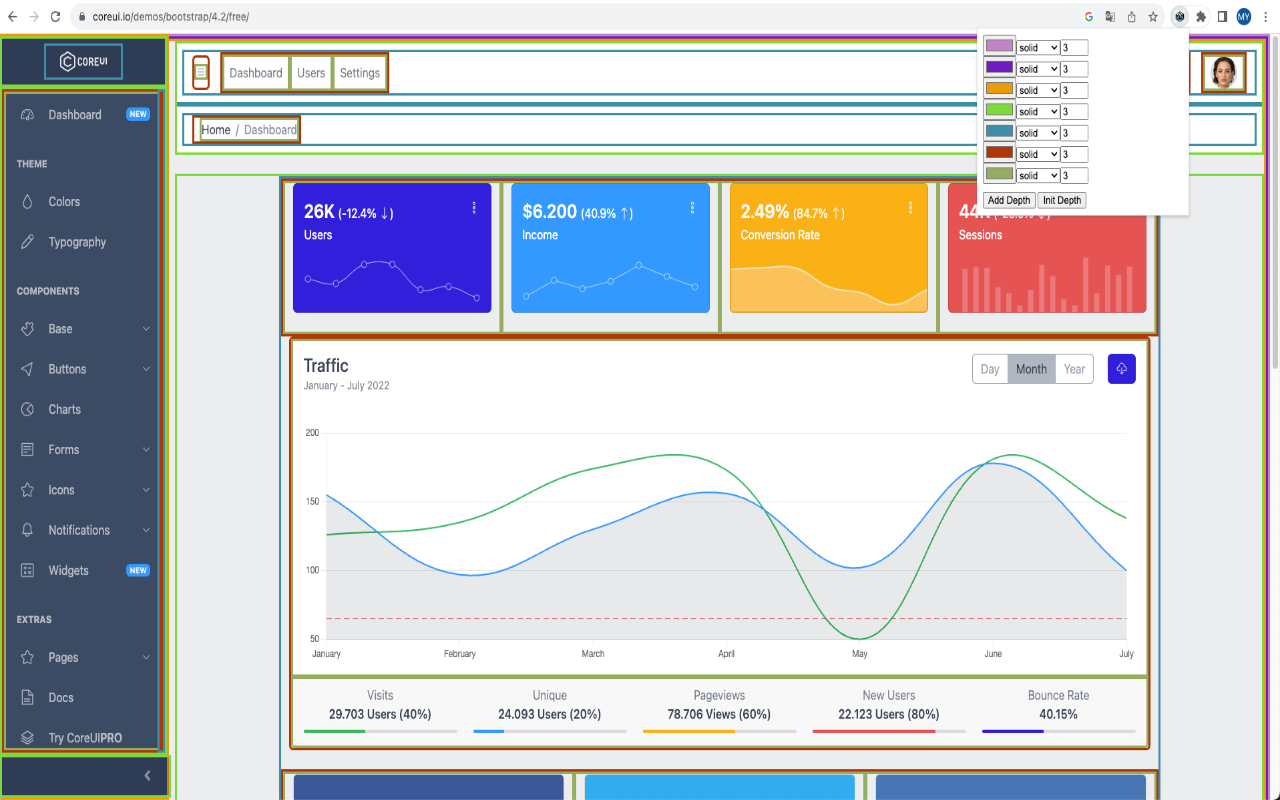Viewport: 1280px width, 800px height.
Task: Open the Docs page from the sidebar
Action: tap(60, 697)
